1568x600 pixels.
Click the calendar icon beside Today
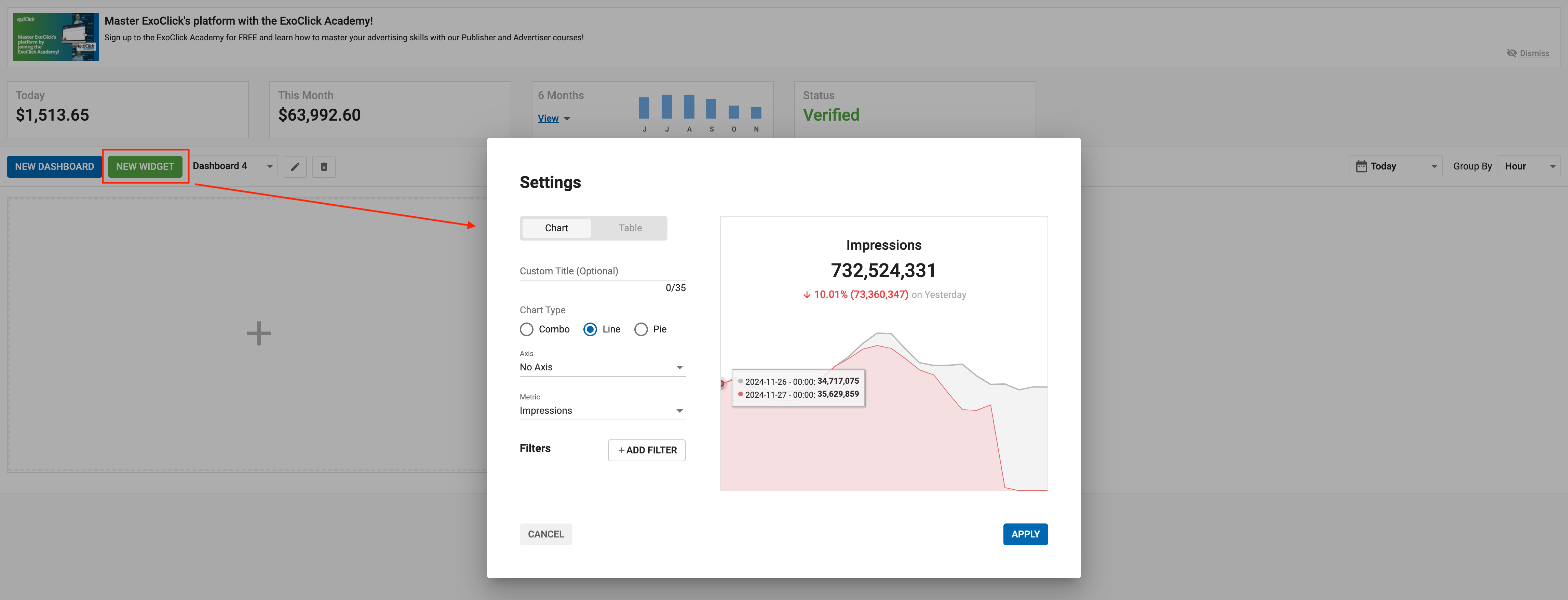[x=1361, y=167]
